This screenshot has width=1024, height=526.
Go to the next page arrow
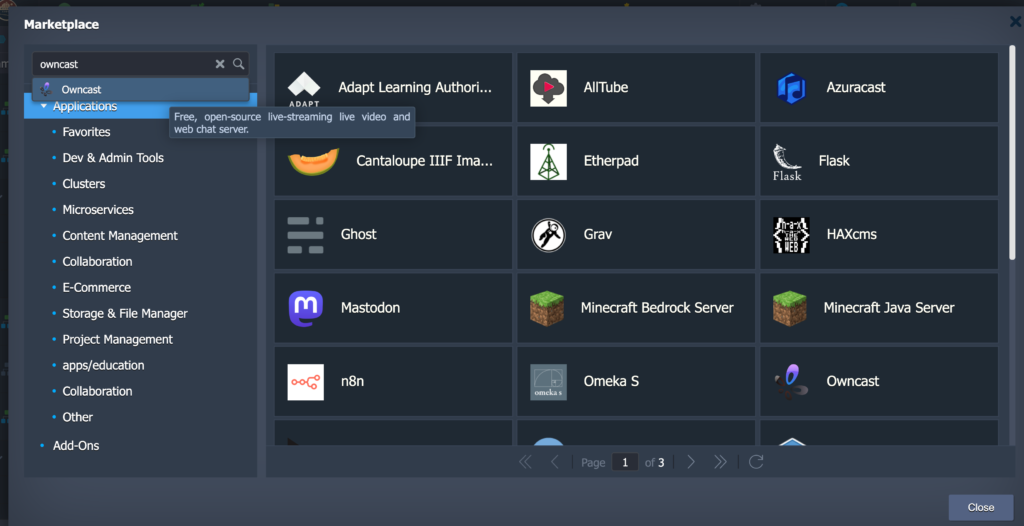pyautogui.click(x=691, y=462)
